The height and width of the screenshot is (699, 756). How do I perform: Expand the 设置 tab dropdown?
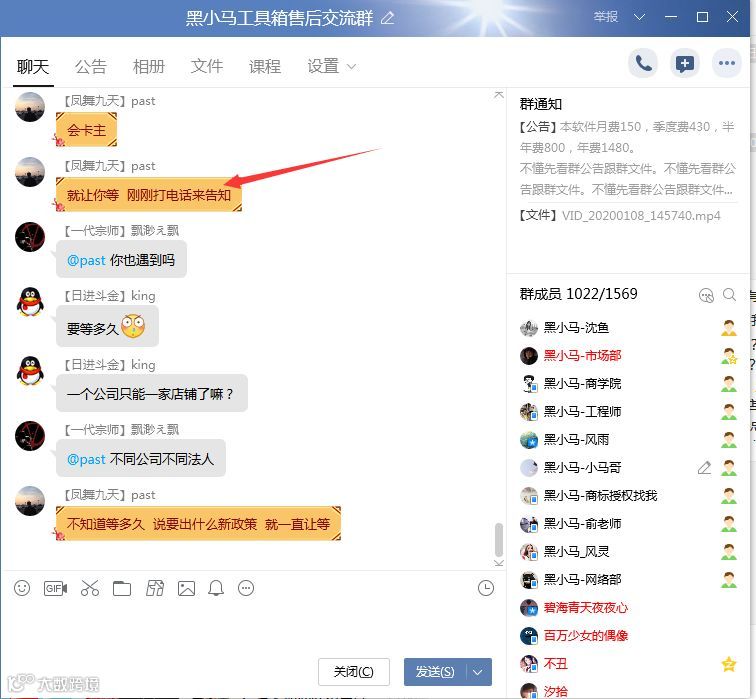click(351, 67)
